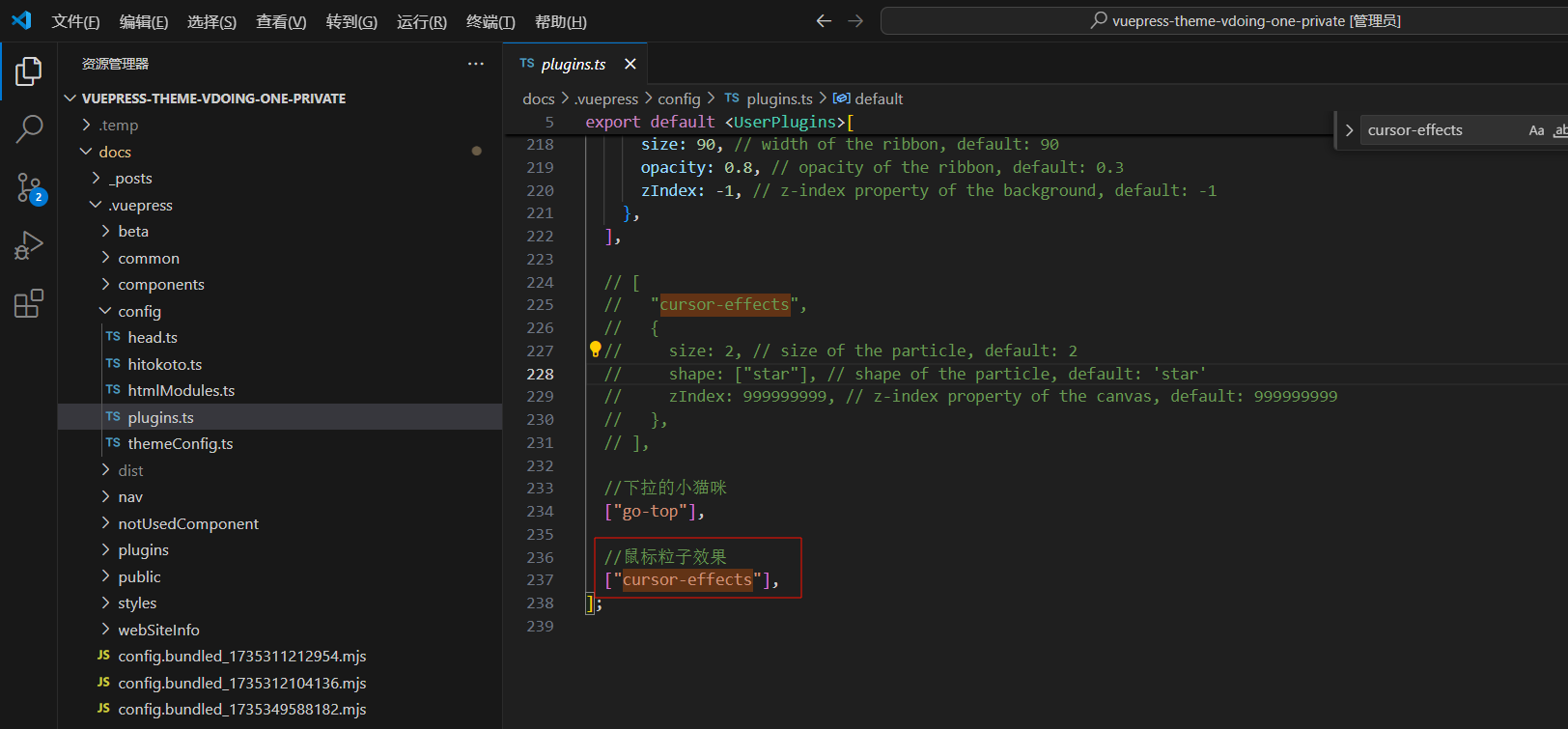1568x729 pixels.
Task: Open the 转到(G) menu
Action: click(x=351, y=21)
